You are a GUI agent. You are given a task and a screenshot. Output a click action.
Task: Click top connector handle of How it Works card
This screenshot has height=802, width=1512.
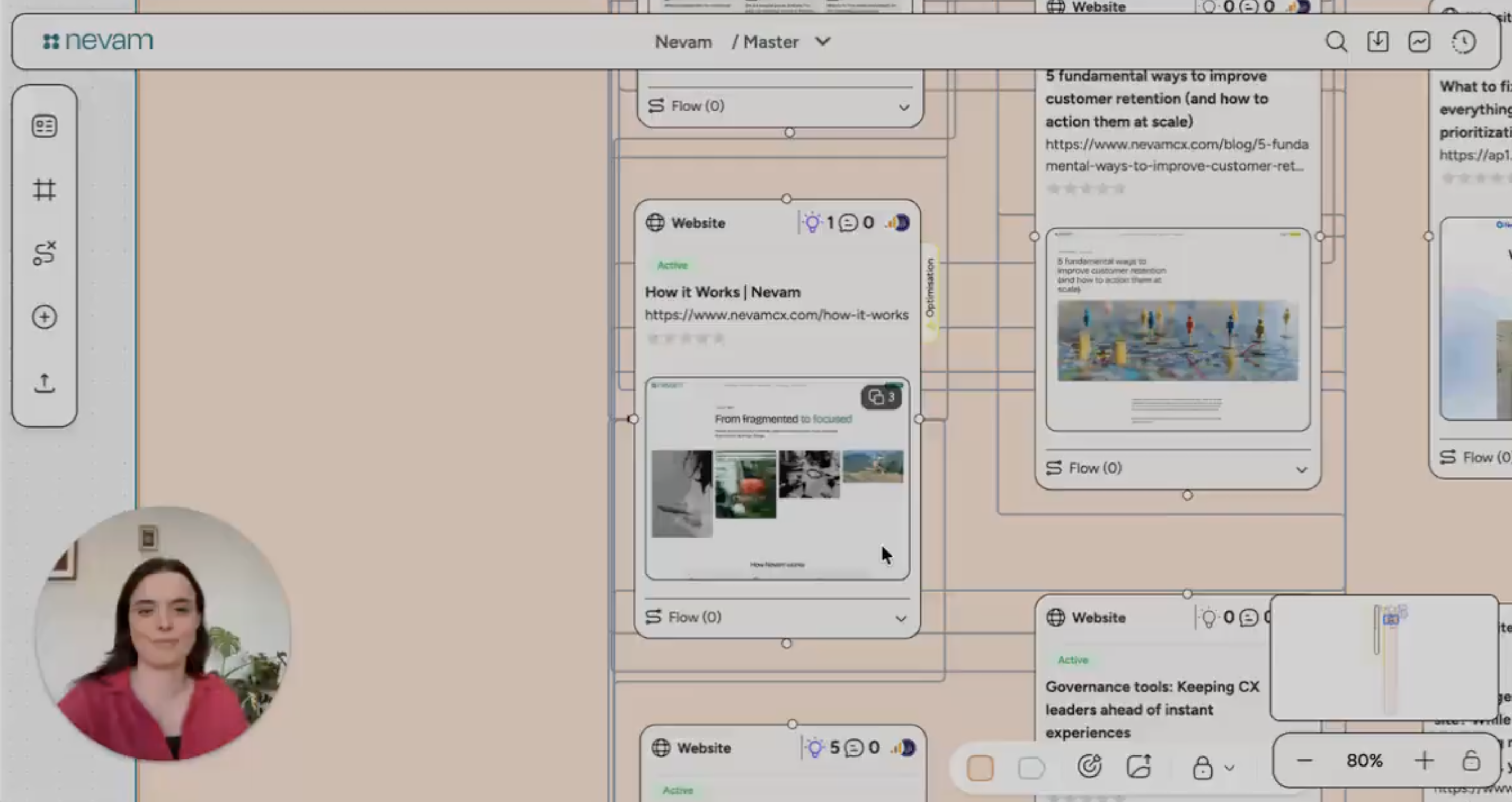point(787,199)
